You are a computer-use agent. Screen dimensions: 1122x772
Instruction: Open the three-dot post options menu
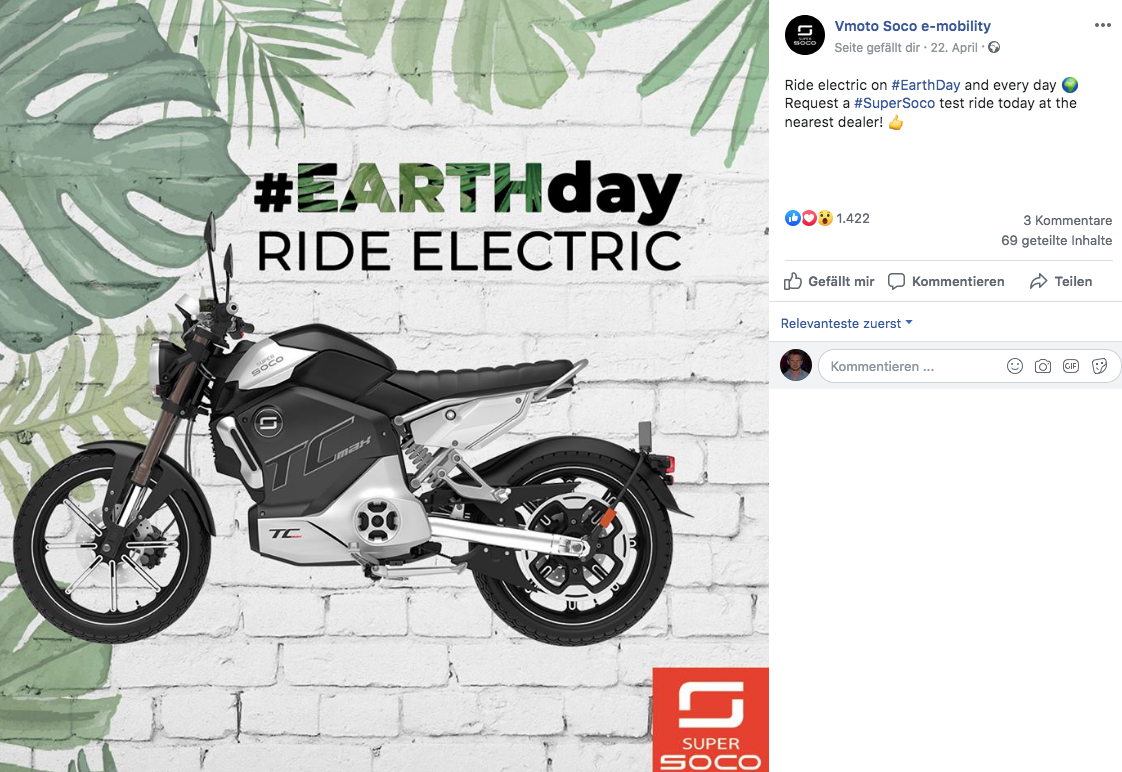coord(1103,25)
